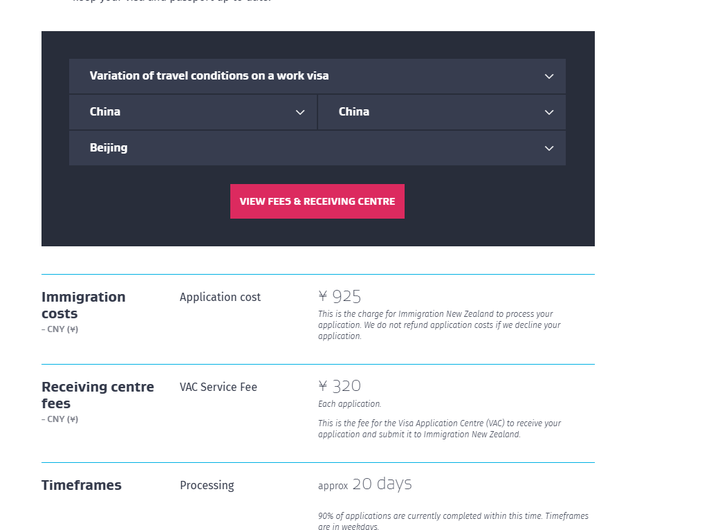Click the 'Each application.' note
This screenshot has width=720, height=530.
[349, 404]
